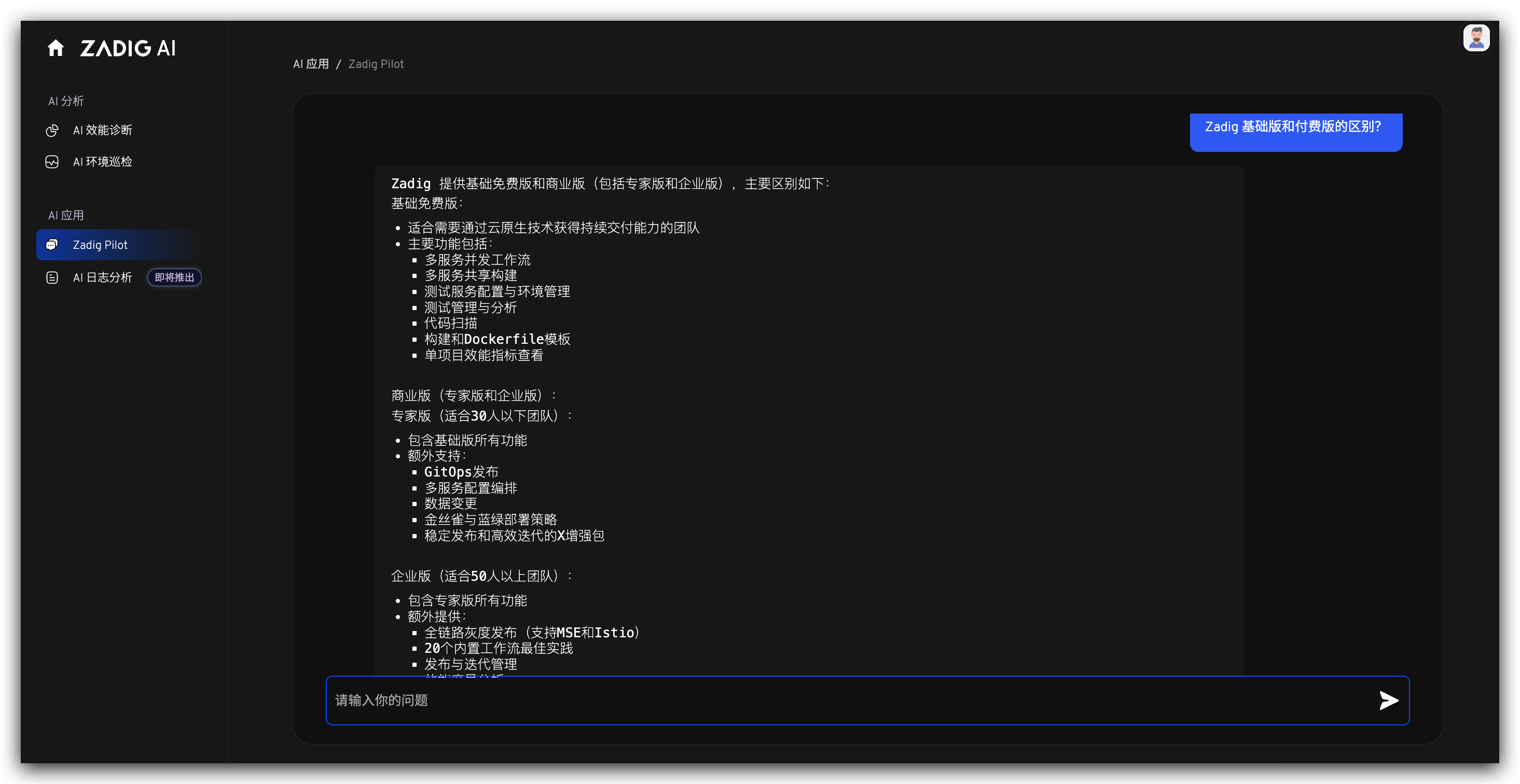This screenshot has height=784, width=1520.
Task: Open the user avatar in the top-right corner
Action: 1476,38
